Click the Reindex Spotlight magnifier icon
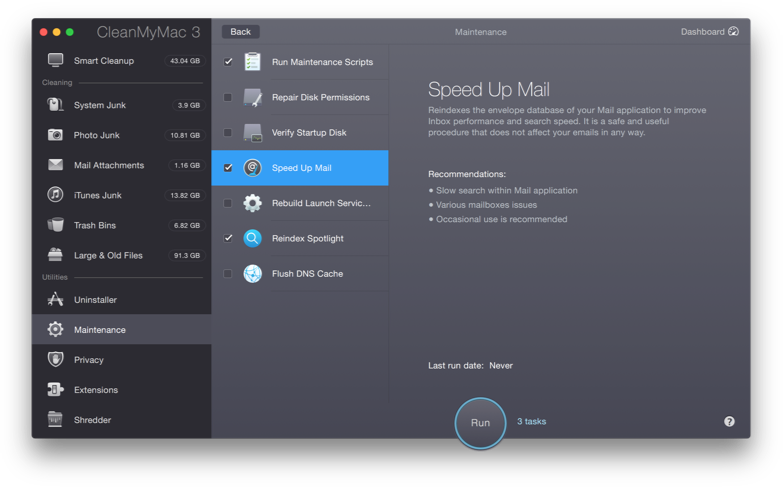The width and height of the screenshot is (783, 487). pyautogui.click(x=253, y=238)
